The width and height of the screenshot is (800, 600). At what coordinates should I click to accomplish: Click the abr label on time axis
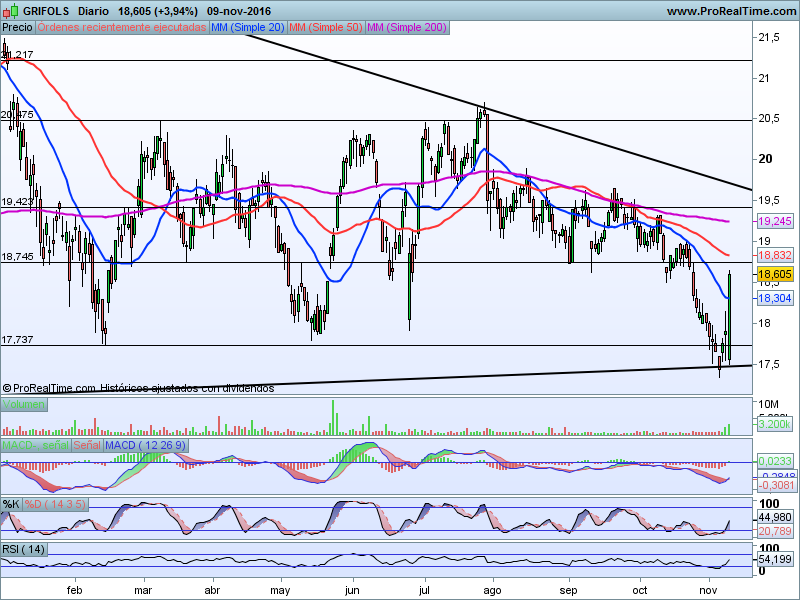pos(212,590)
